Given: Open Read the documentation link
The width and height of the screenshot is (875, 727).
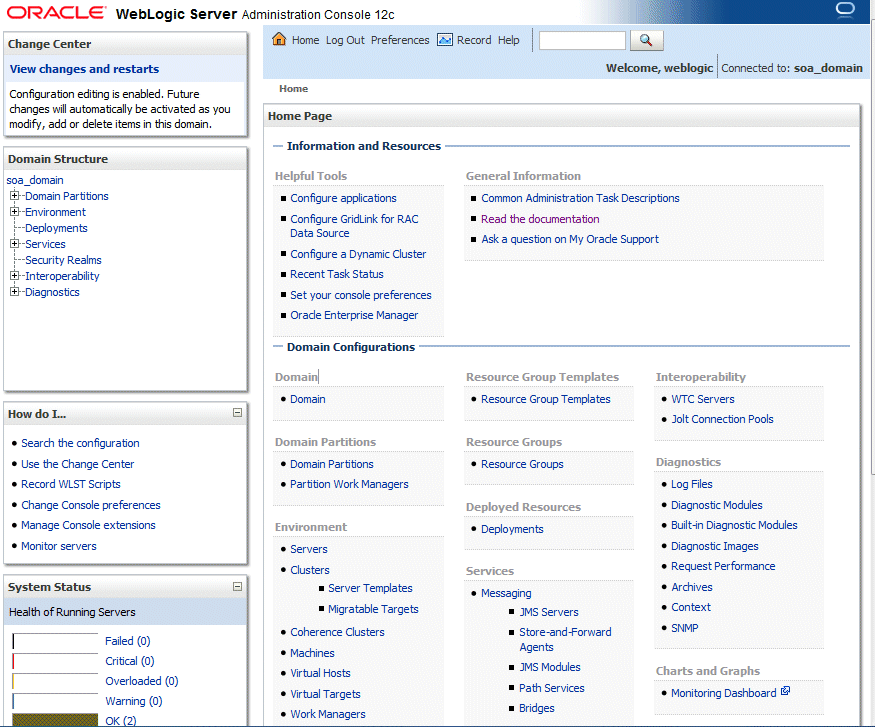Looking at the screenshot, I should tap(540, 219).
